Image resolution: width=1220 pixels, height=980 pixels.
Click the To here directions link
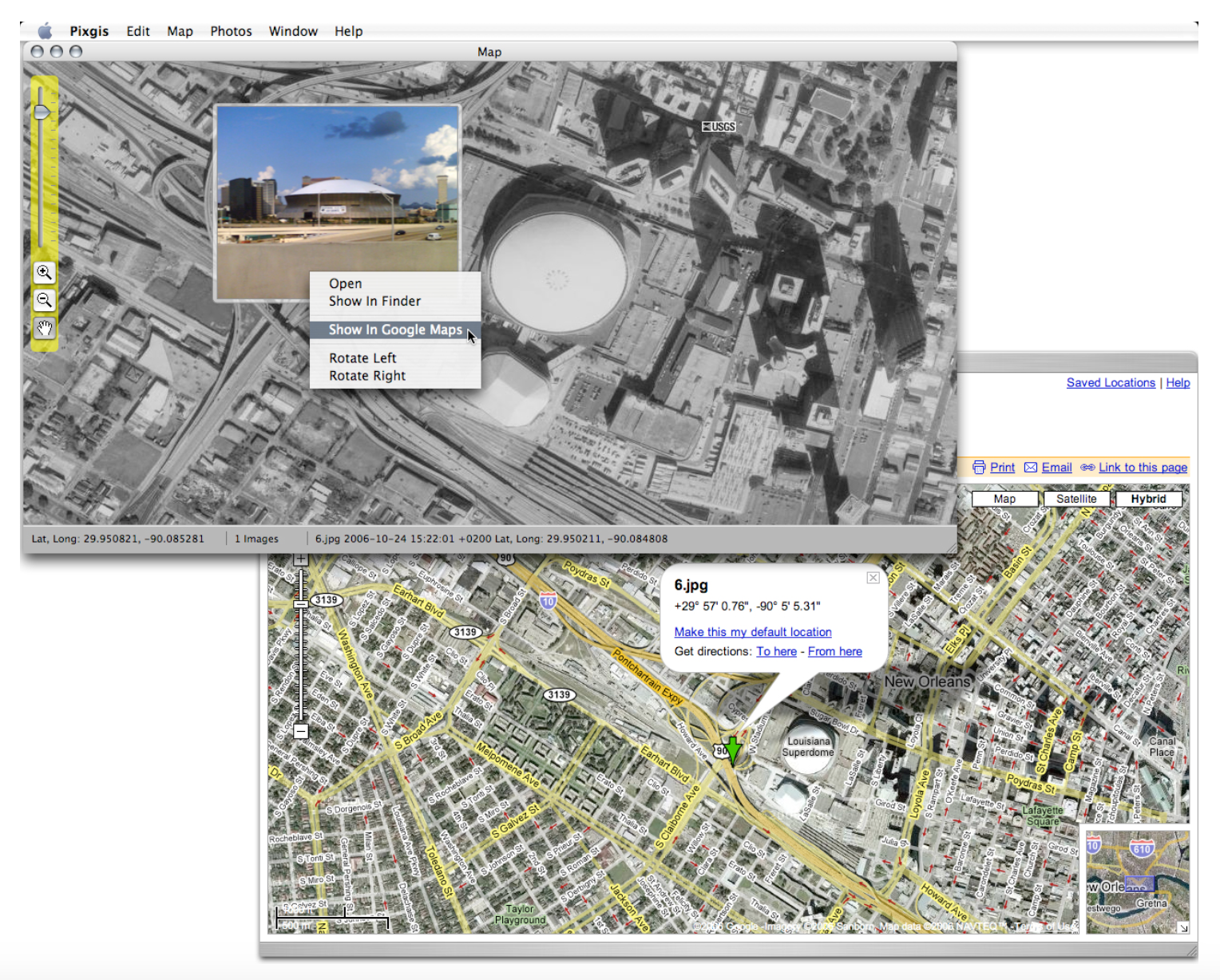776,651
